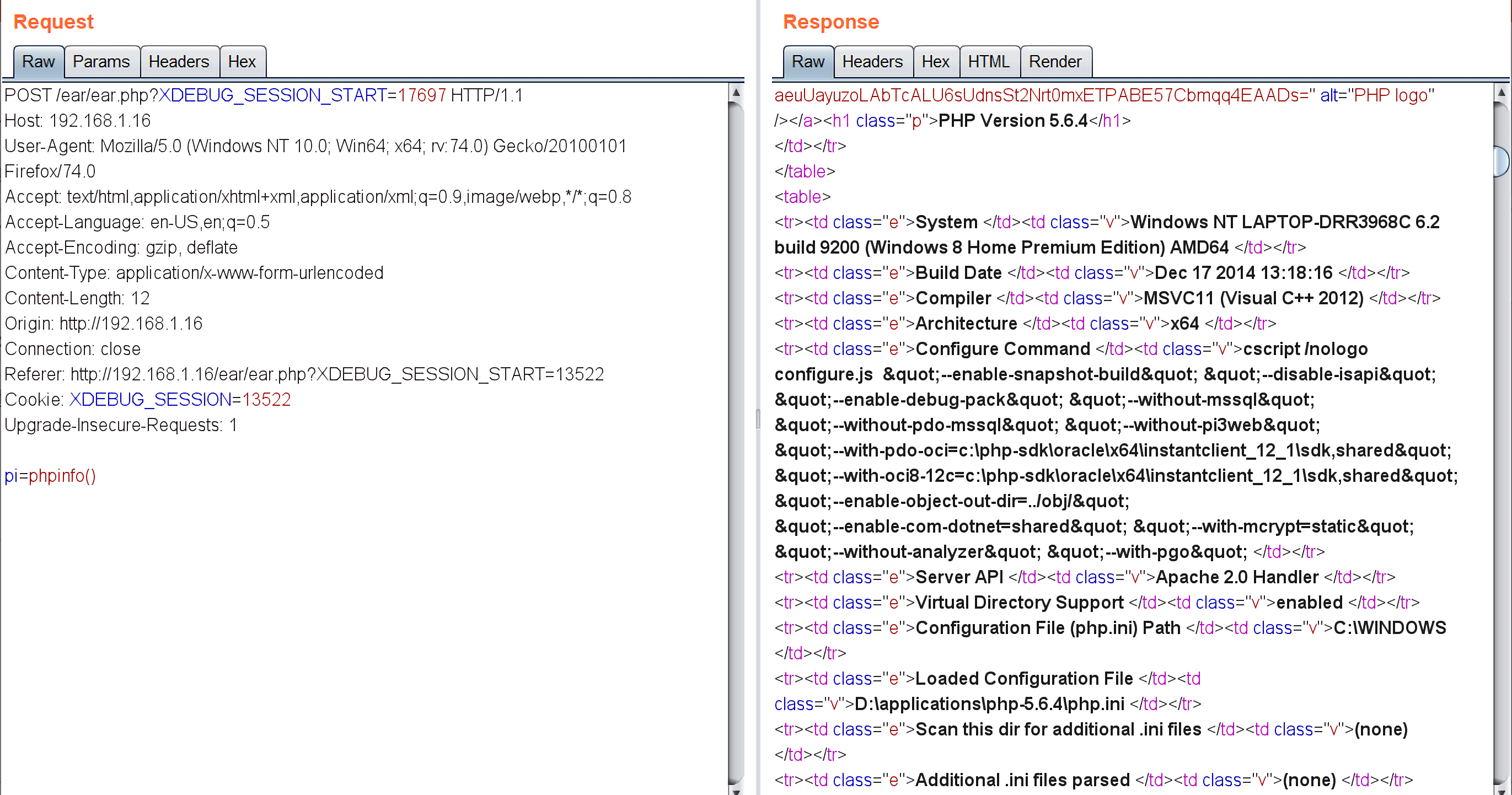The image size is (1512, 795).
Task: Click the Request panel title
Action: click(53, 22)
